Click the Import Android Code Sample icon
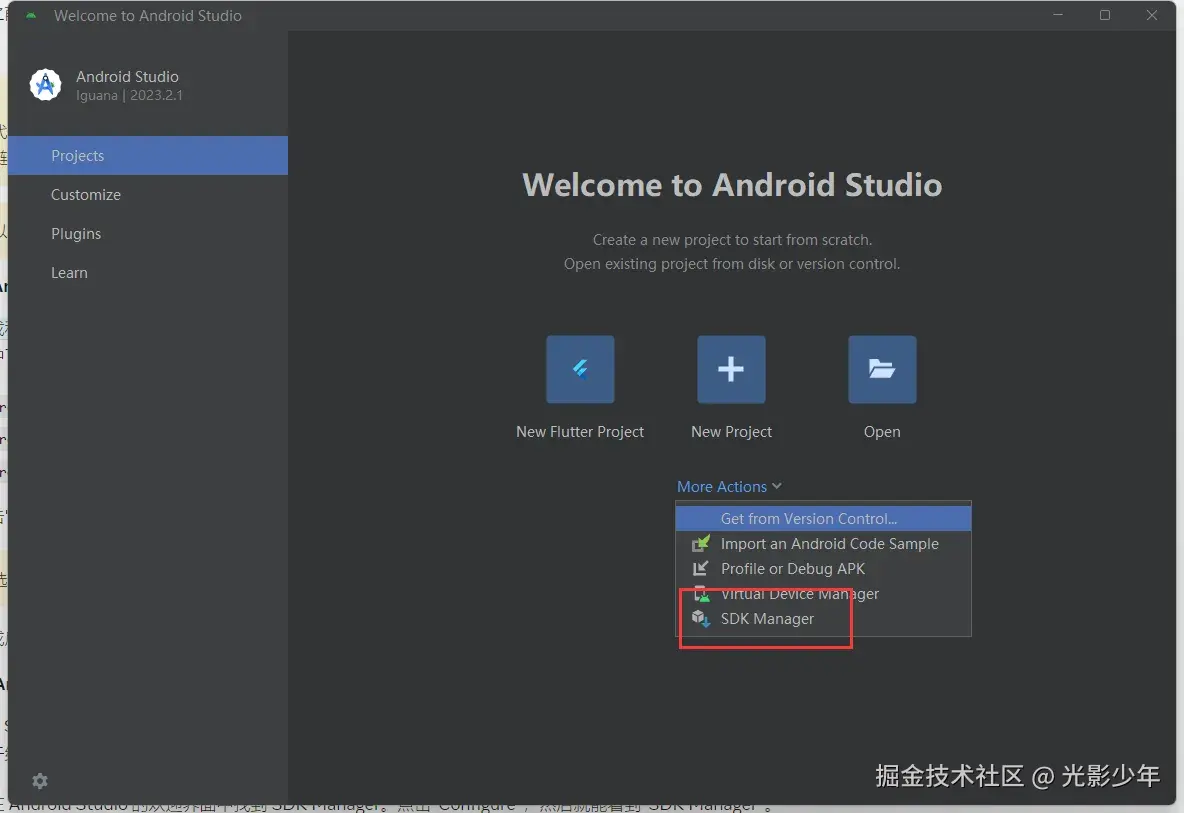The width and height of the screenshot is (1184, 813). coord(701,544)
